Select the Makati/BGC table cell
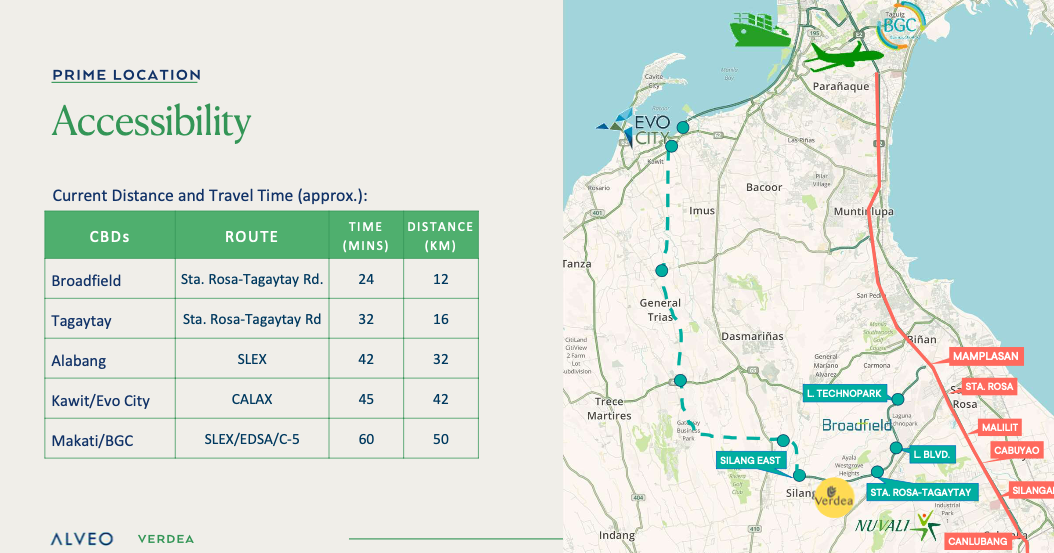 110,439
